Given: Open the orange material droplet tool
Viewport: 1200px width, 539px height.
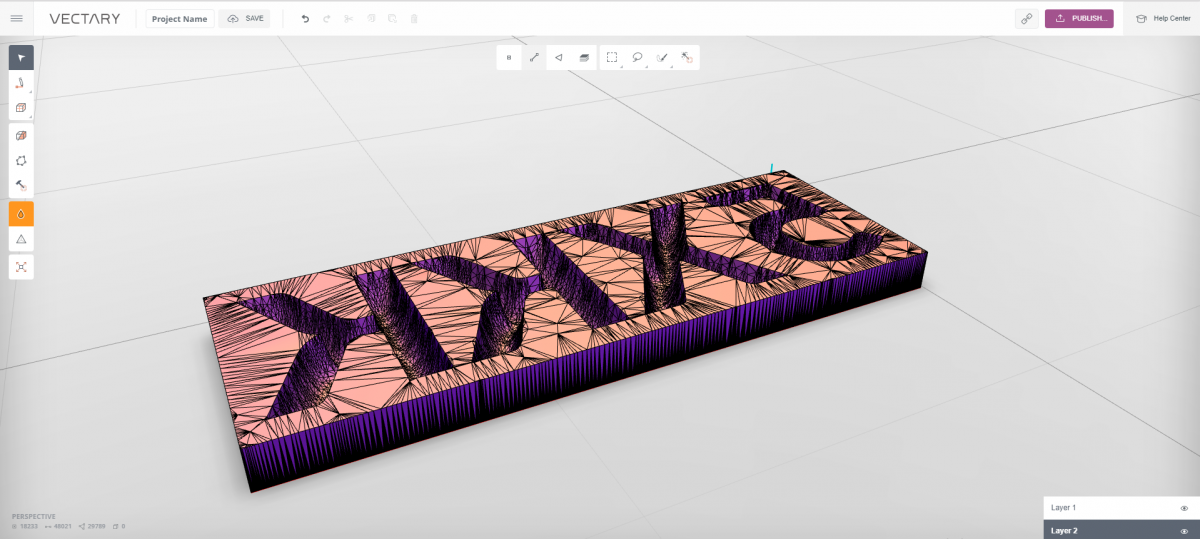Looking at the screenshot, I should (21, 214).
